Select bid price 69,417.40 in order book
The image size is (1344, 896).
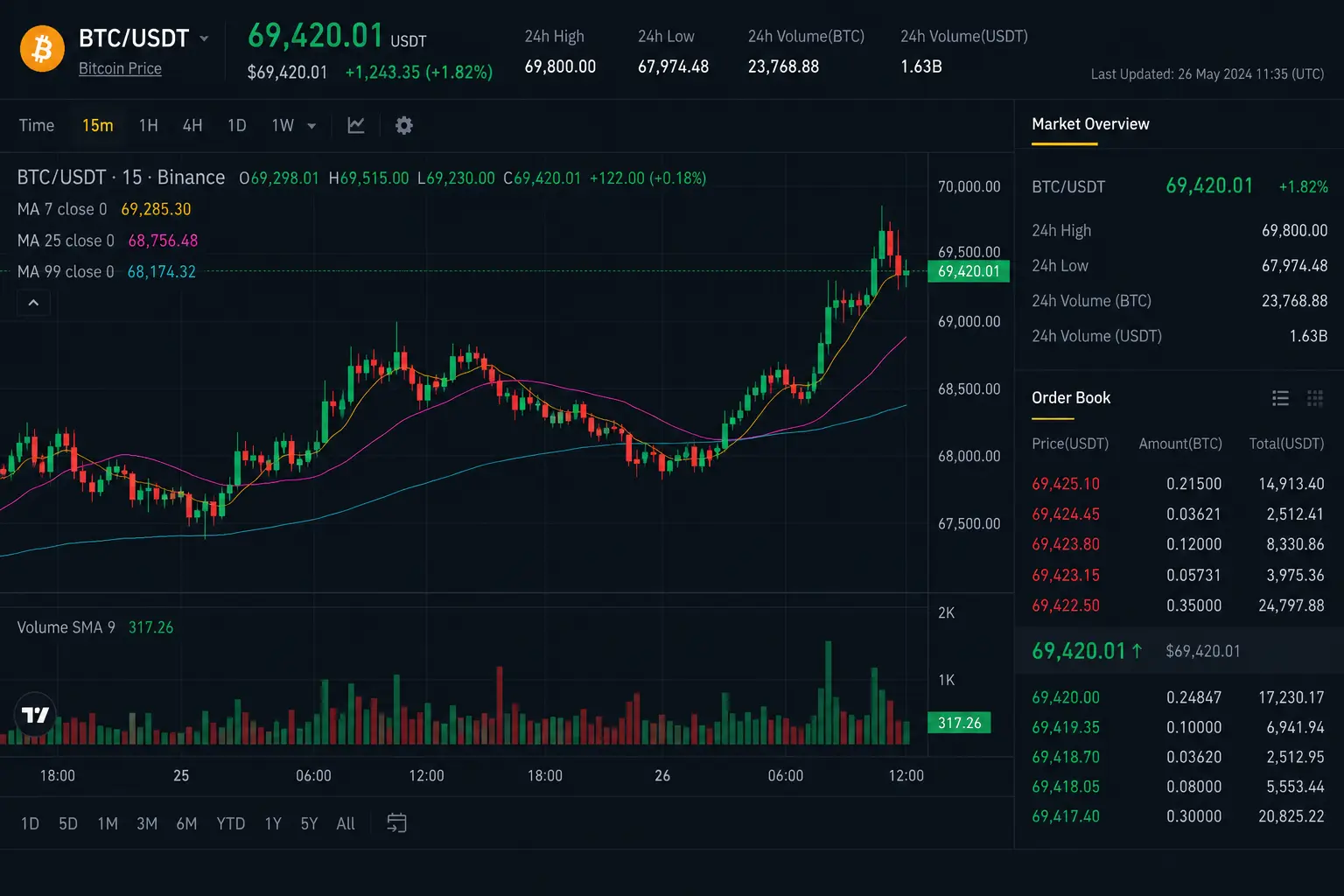[1066, 816]
